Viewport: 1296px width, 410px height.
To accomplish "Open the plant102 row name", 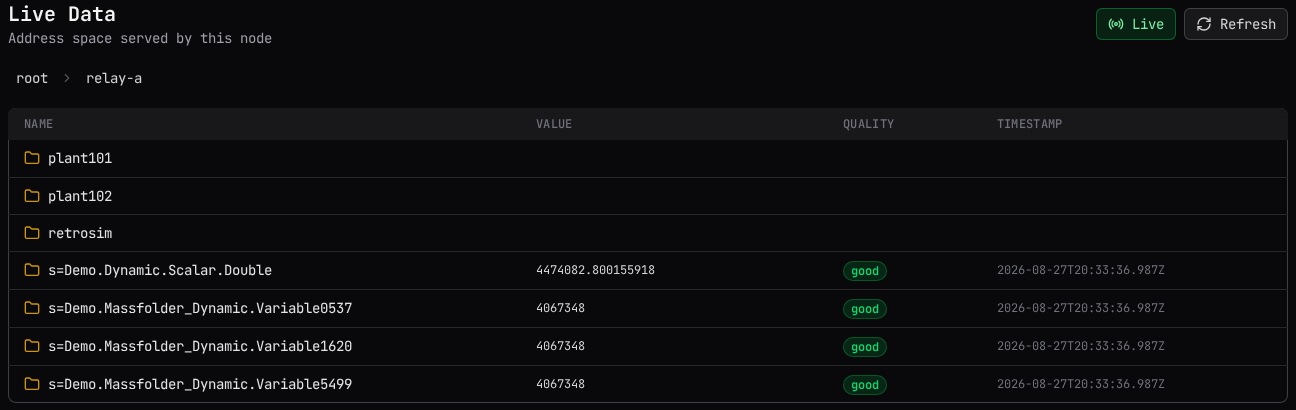I will click(80, 196).
